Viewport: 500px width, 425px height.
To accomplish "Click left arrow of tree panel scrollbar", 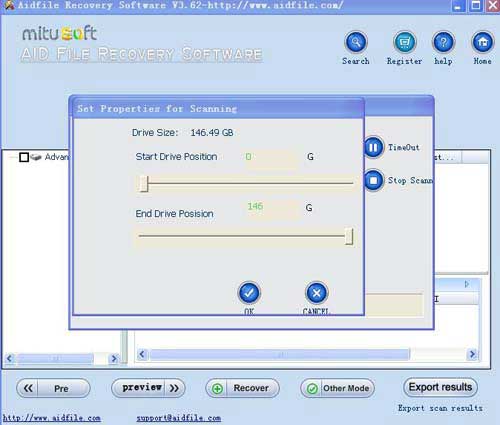I will [9, 359].
